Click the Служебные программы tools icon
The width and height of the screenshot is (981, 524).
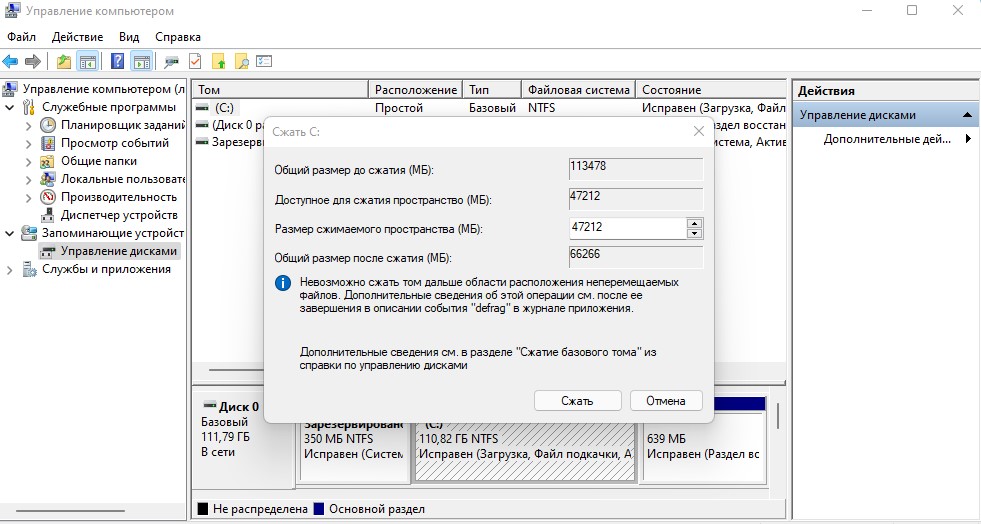point(29,107)
